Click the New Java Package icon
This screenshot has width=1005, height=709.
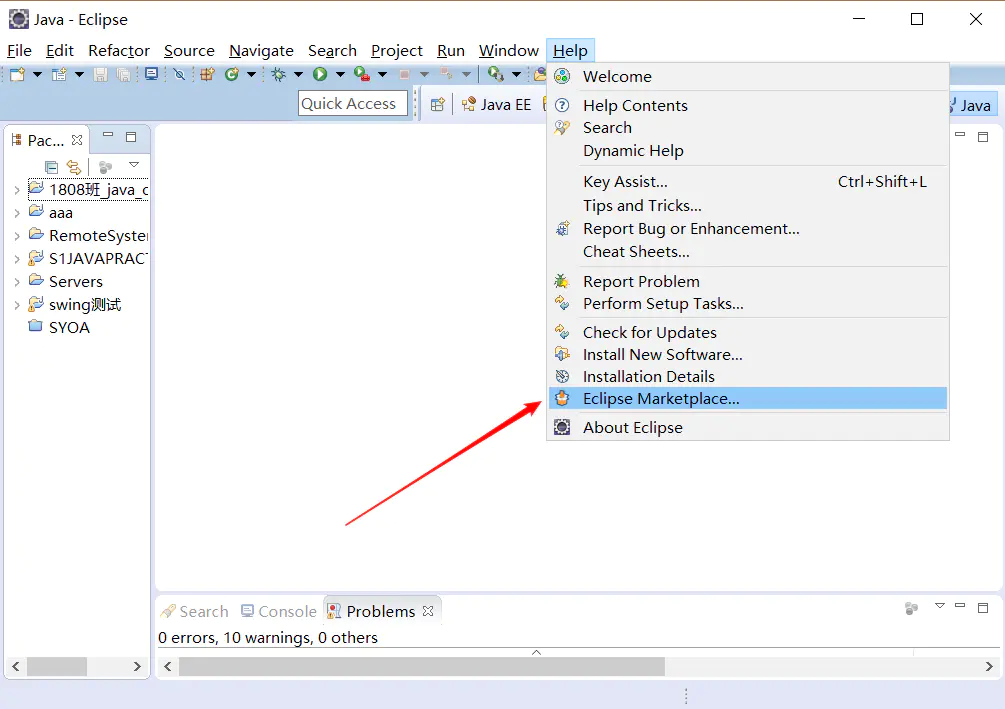point(207,74)
